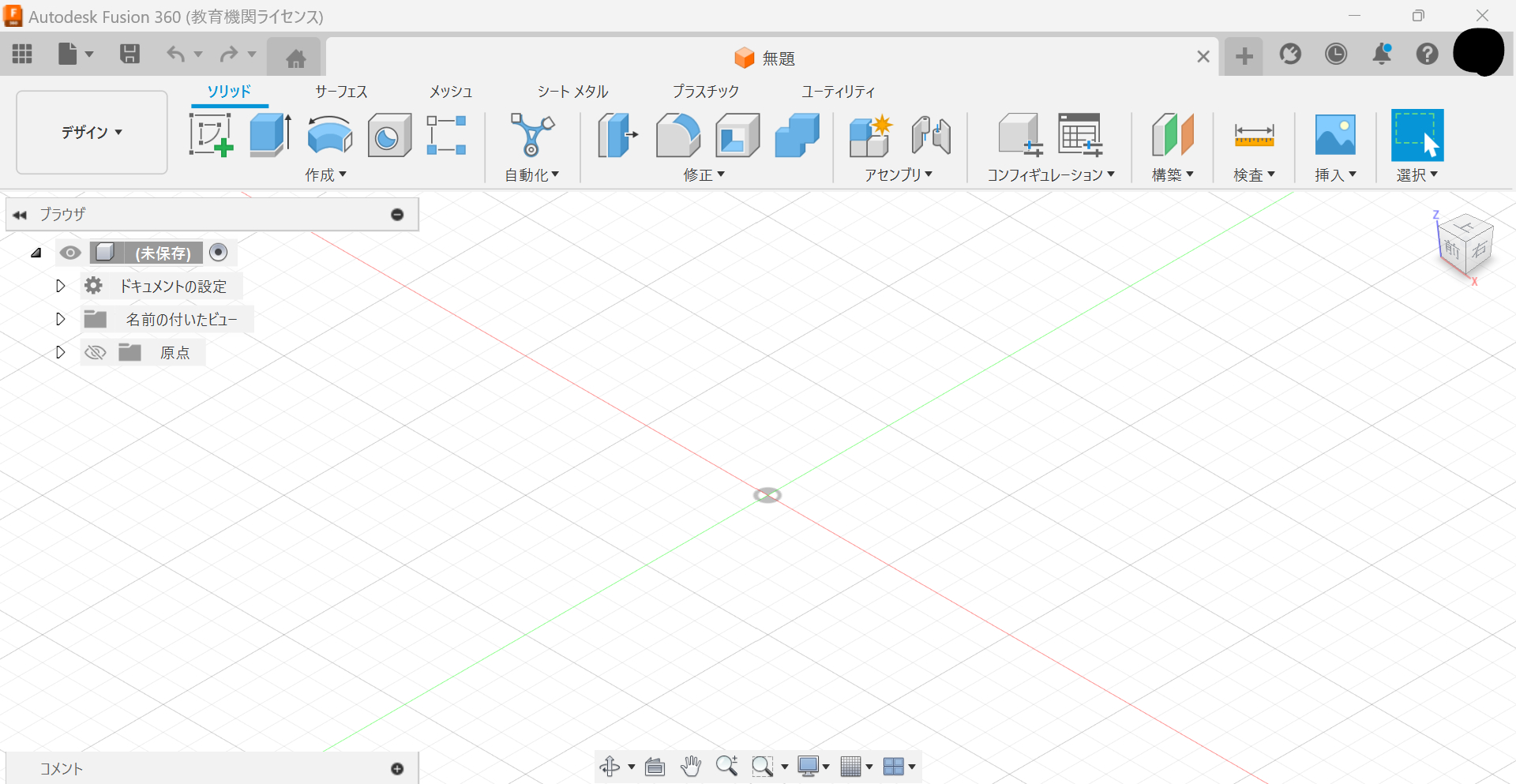Screen dimensions: 1516x784
Task: Open the data panel grid icon
Action: click(x=22, y=54)
